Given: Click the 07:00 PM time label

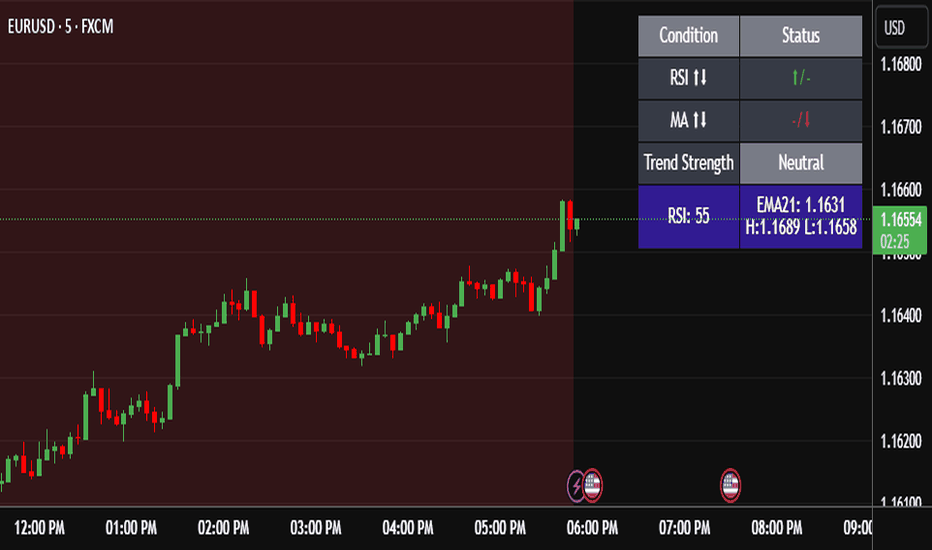Looking at the screenshot, I should click(684, 528).
